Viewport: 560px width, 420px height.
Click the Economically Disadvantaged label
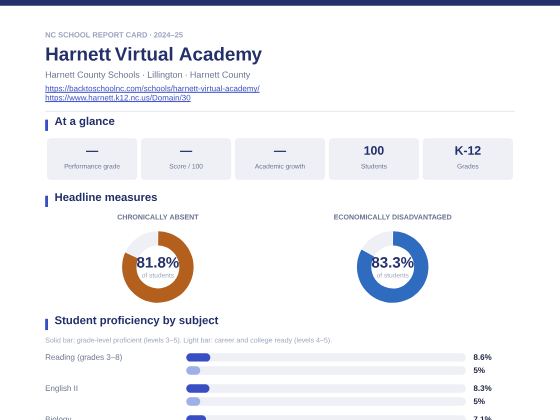tap(392, 217)
